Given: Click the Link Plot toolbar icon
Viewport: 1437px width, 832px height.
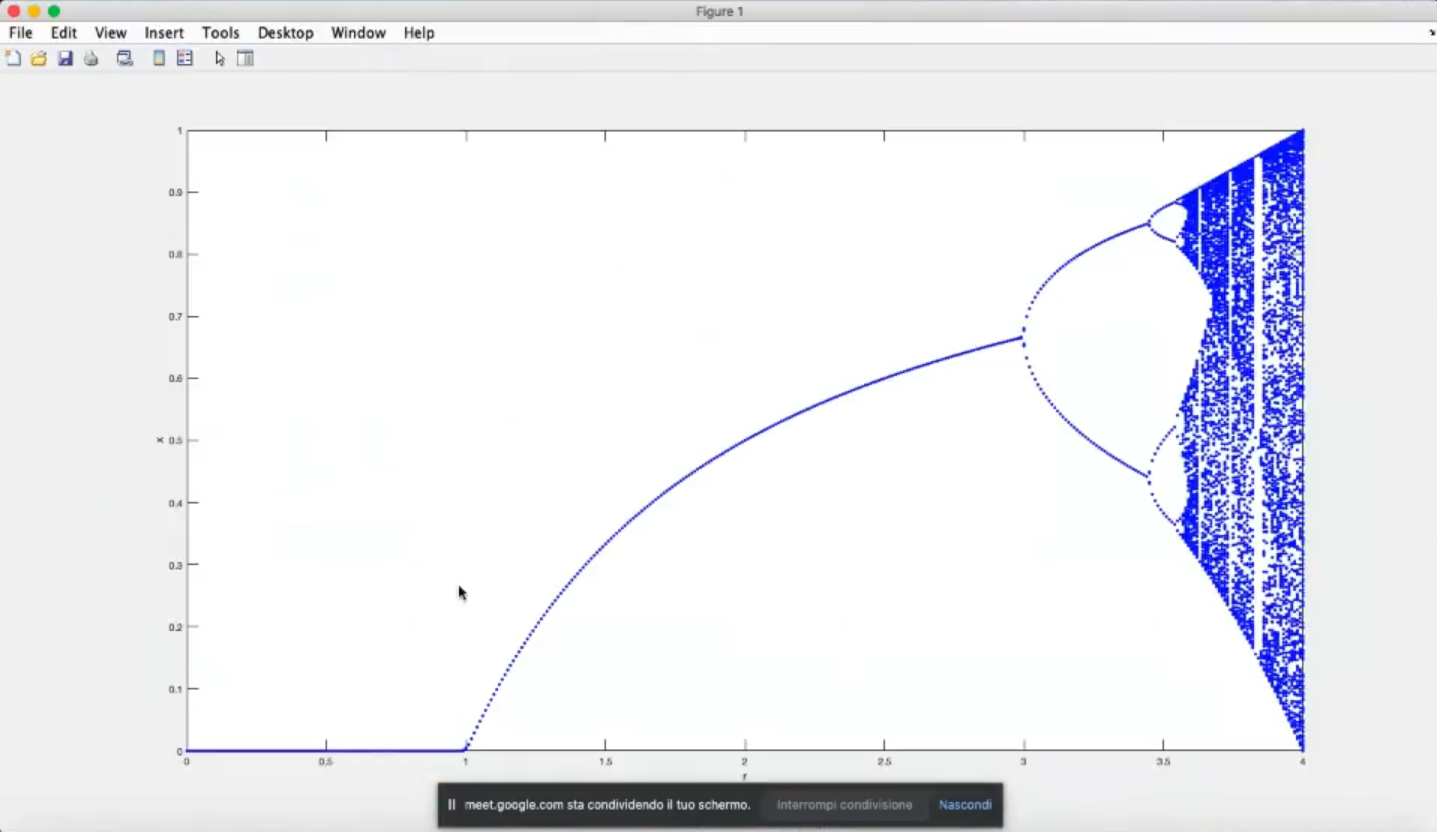Looking at the screenshot, I should [125, 59].
